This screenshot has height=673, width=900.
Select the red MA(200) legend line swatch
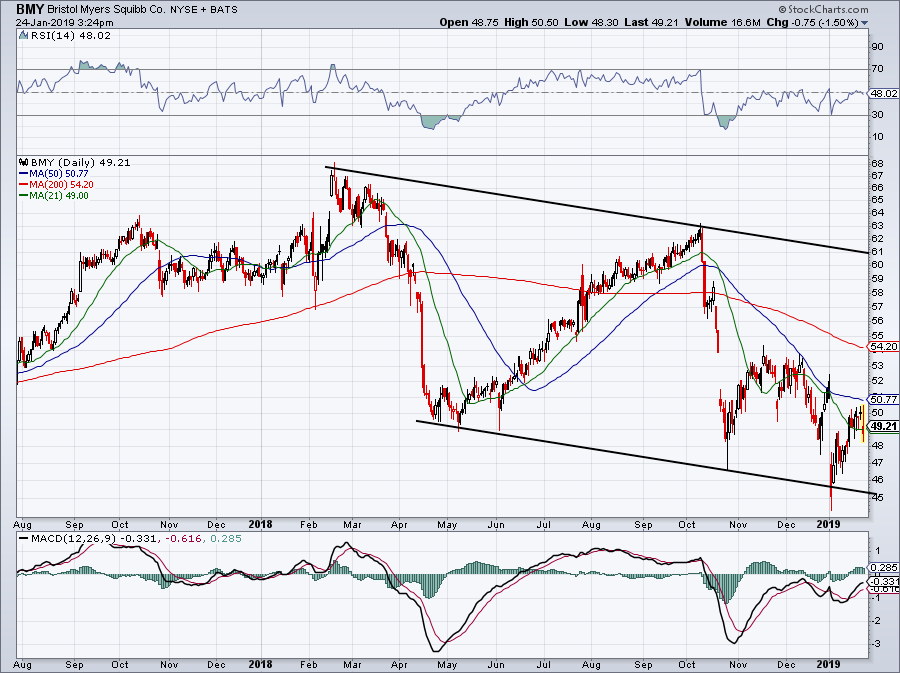[x=24, y=185]
